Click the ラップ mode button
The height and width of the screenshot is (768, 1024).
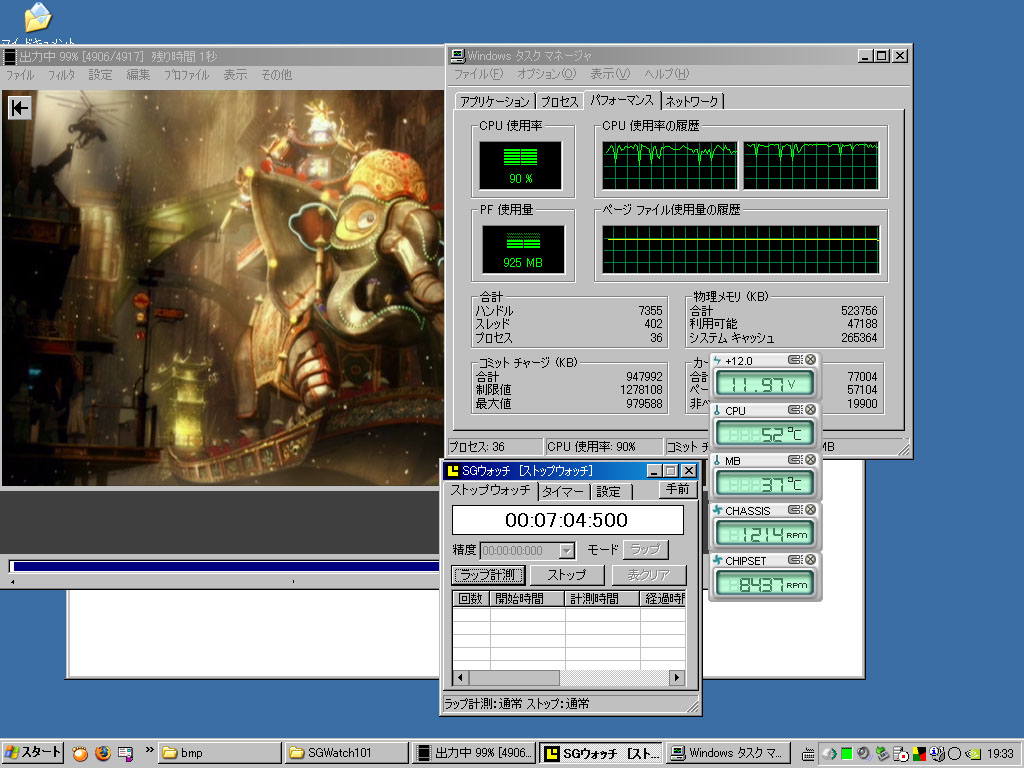[645, 550]
